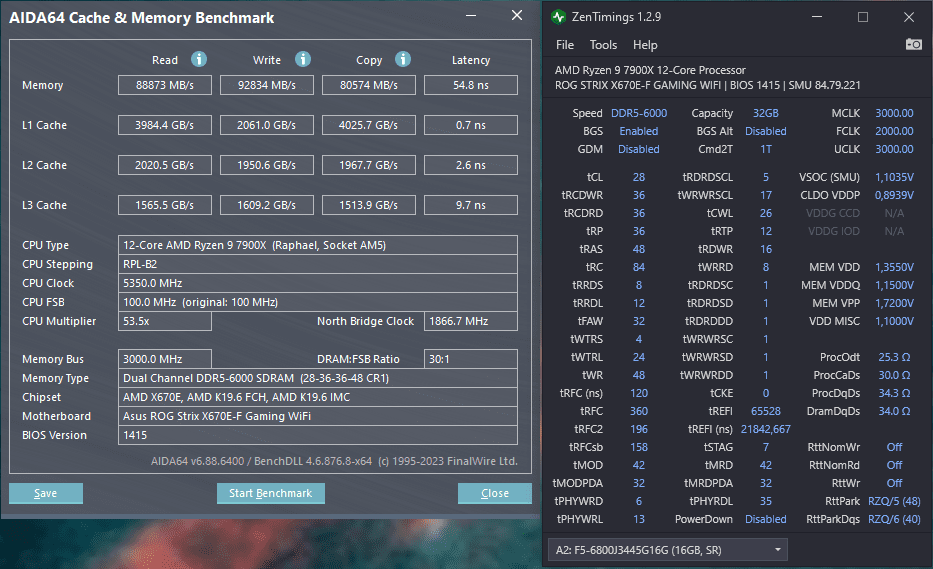Click the AMD Ryzen 9 7900X processor name in ZenTimings
Viewport: 933px width, 569px height.
coord(650,70)
